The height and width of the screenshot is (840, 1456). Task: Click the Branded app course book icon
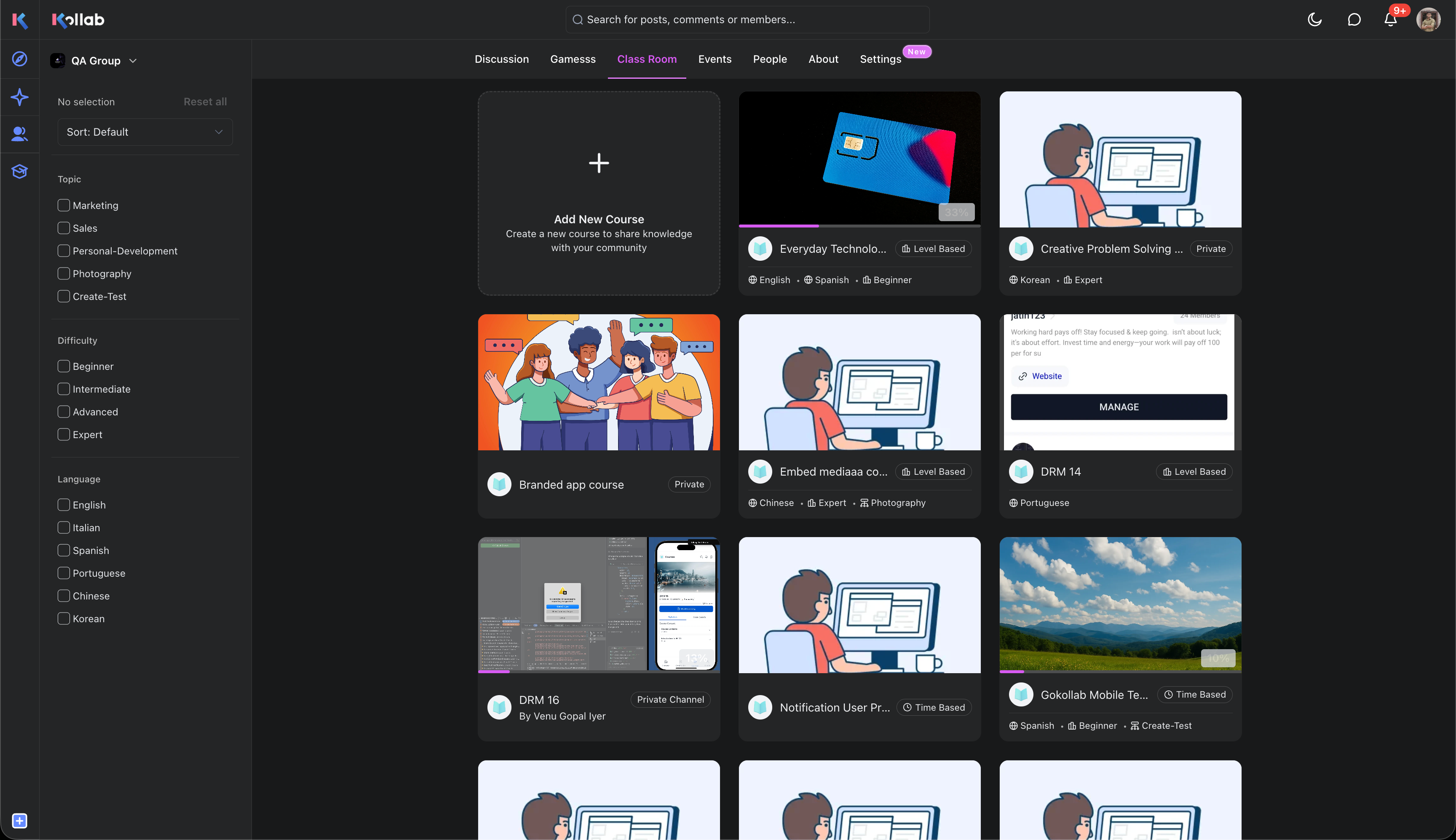coord(499,484)
